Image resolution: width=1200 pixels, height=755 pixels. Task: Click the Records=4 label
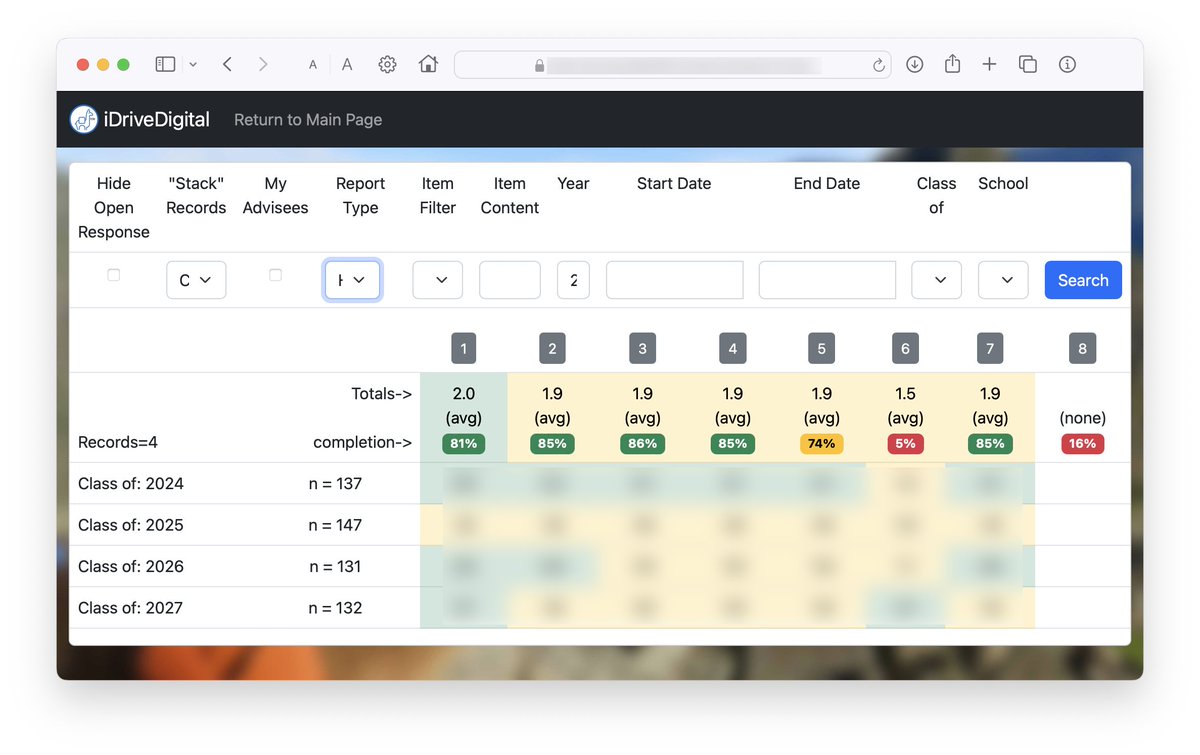[x=118, y=442]
